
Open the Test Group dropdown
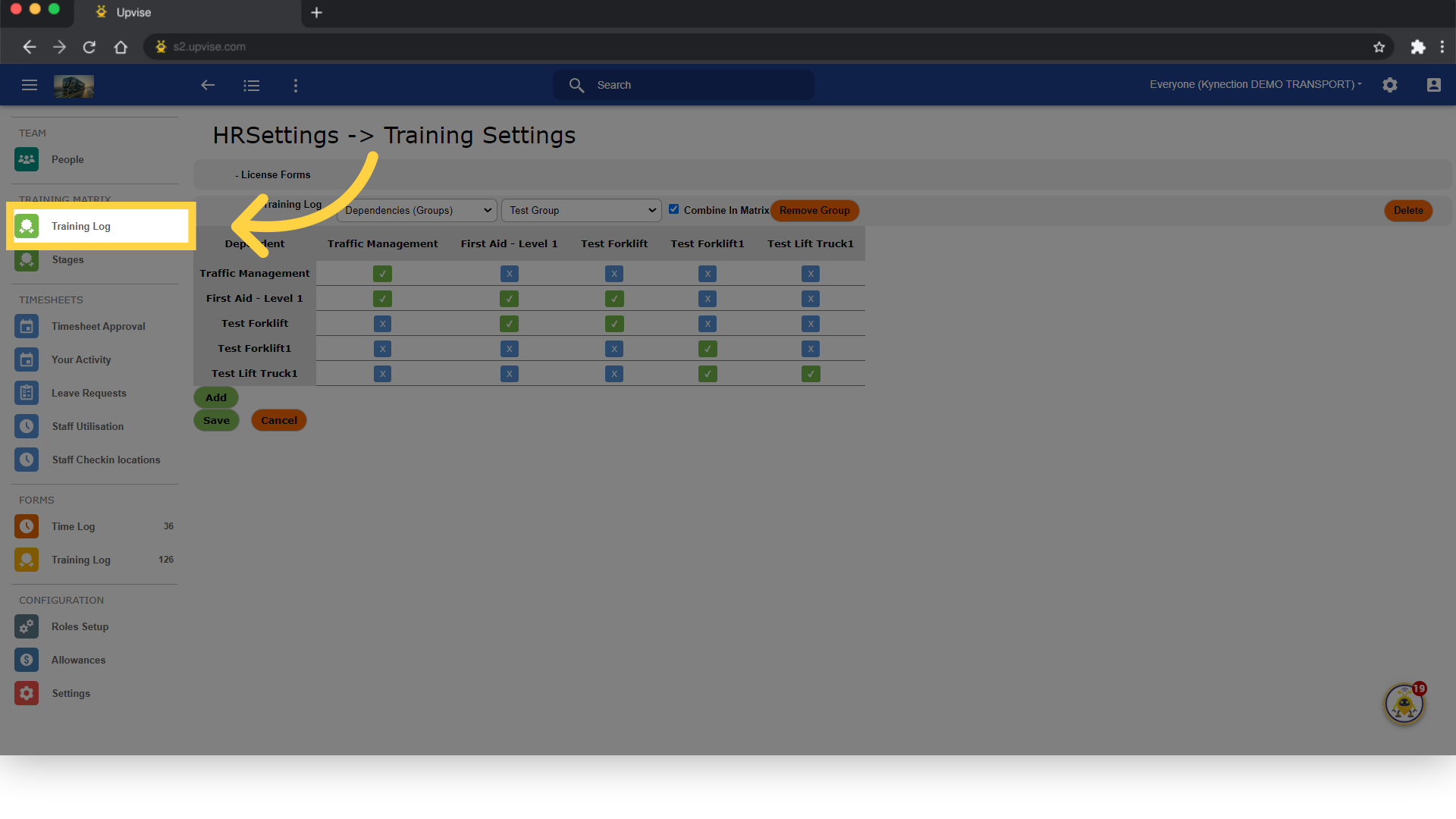click(581, 210)
